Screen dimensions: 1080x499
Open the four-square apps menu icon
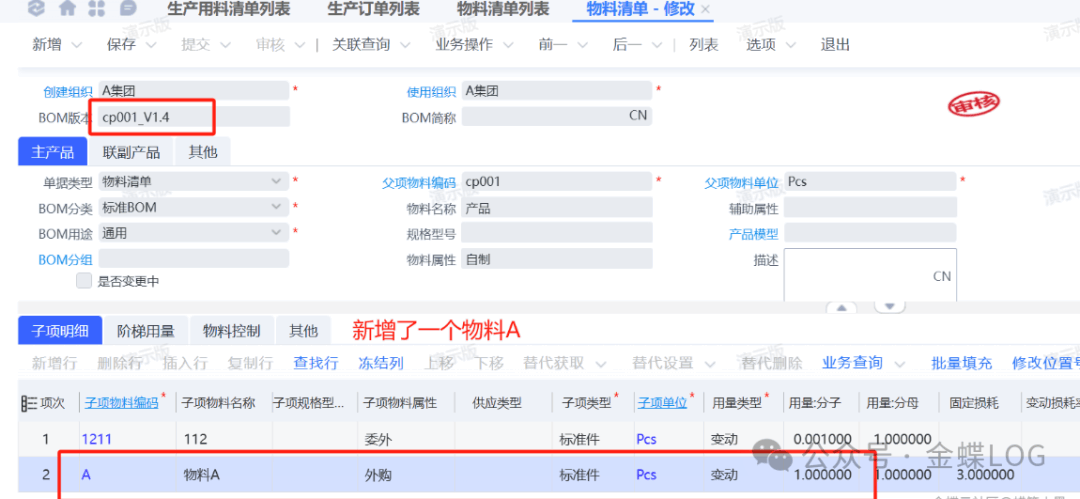(97, 9)
